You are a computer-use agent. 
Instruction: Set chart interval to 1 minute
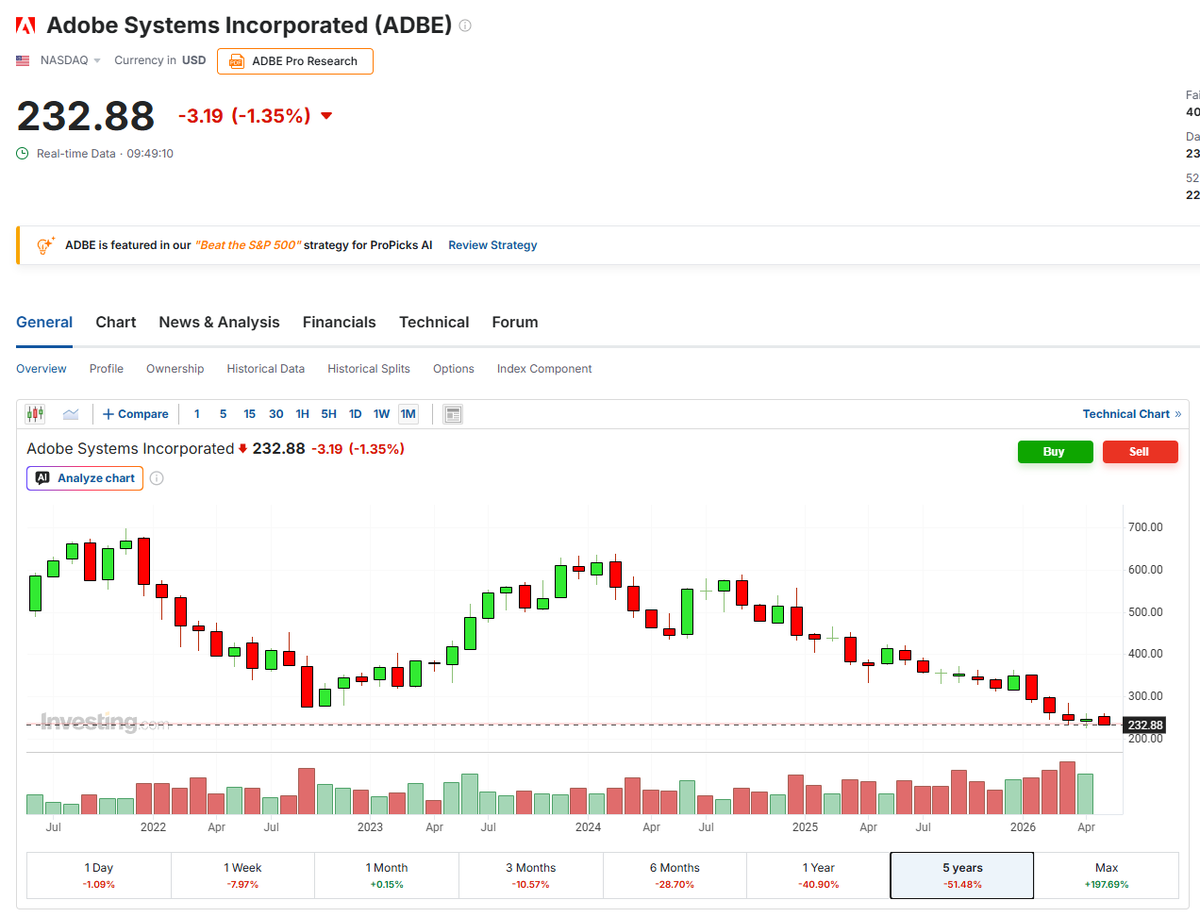(197, 414)
